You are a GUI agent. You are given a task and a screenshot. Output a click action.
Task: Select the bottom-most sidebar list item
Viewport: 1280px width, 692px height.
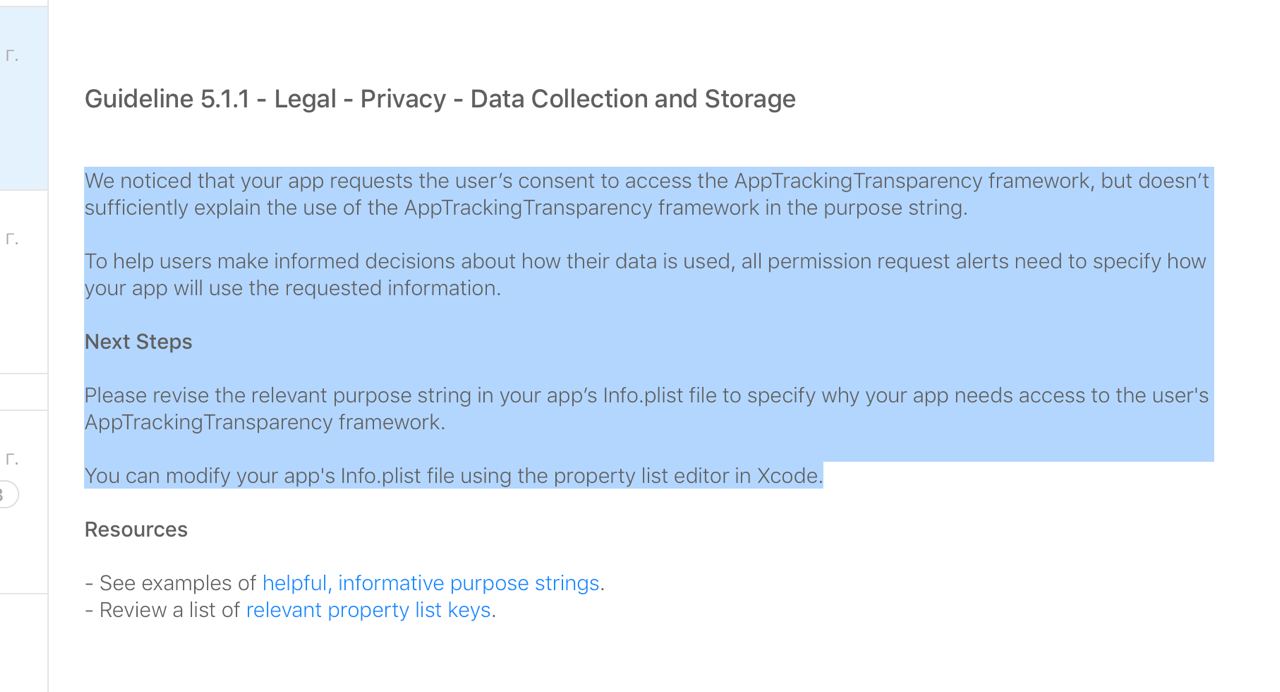(23, 642)
